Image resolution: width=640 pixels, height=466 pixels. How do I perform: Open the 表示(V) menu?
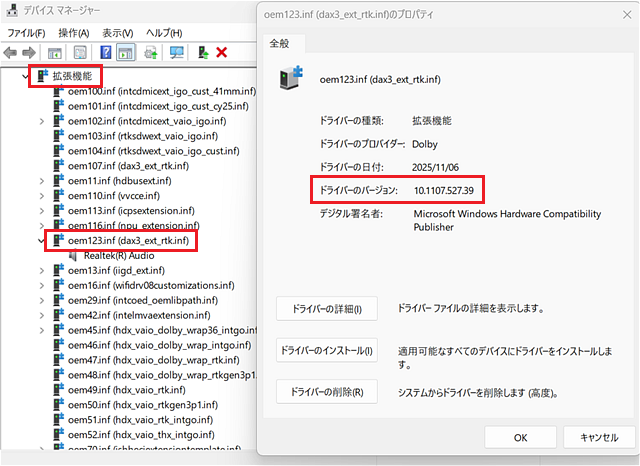[118, 33]
